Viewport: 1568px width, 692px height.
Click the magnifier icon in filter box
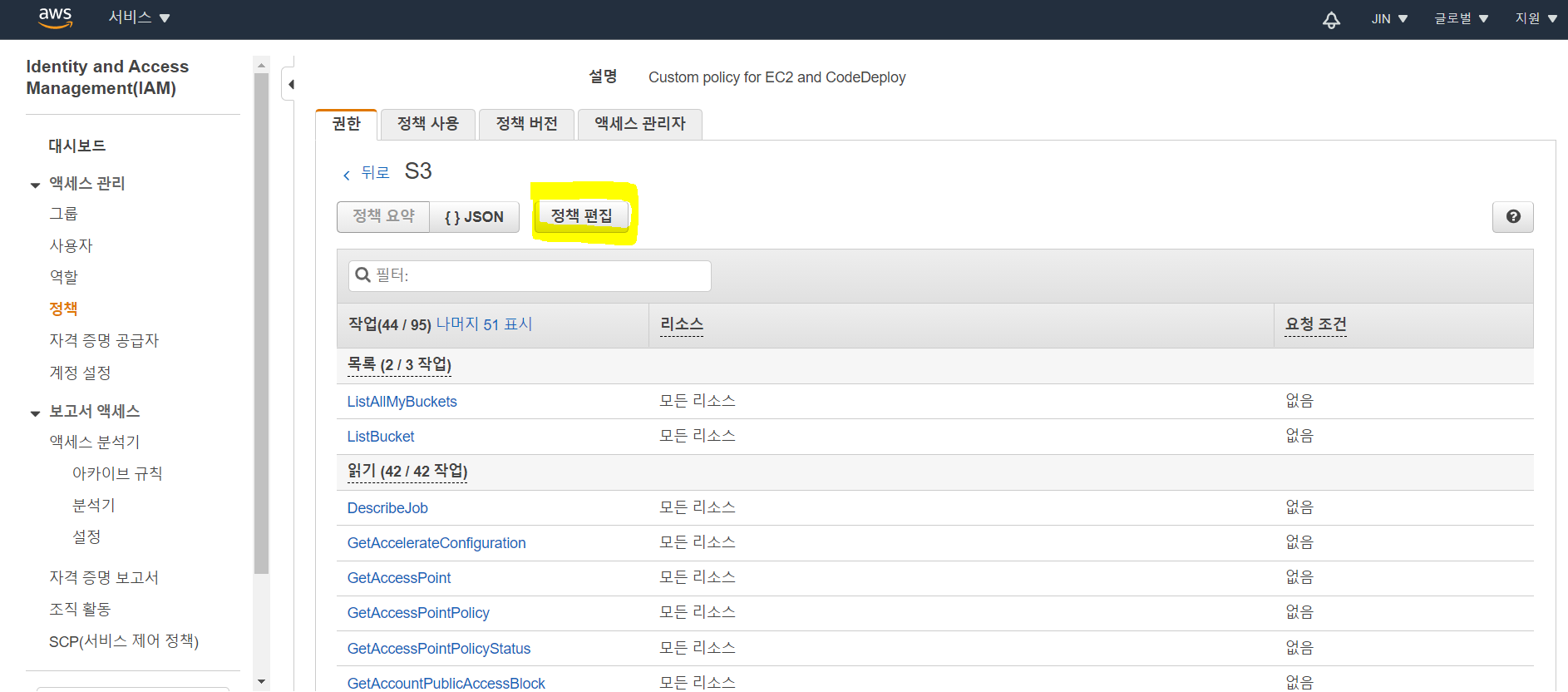coord(362,274)
